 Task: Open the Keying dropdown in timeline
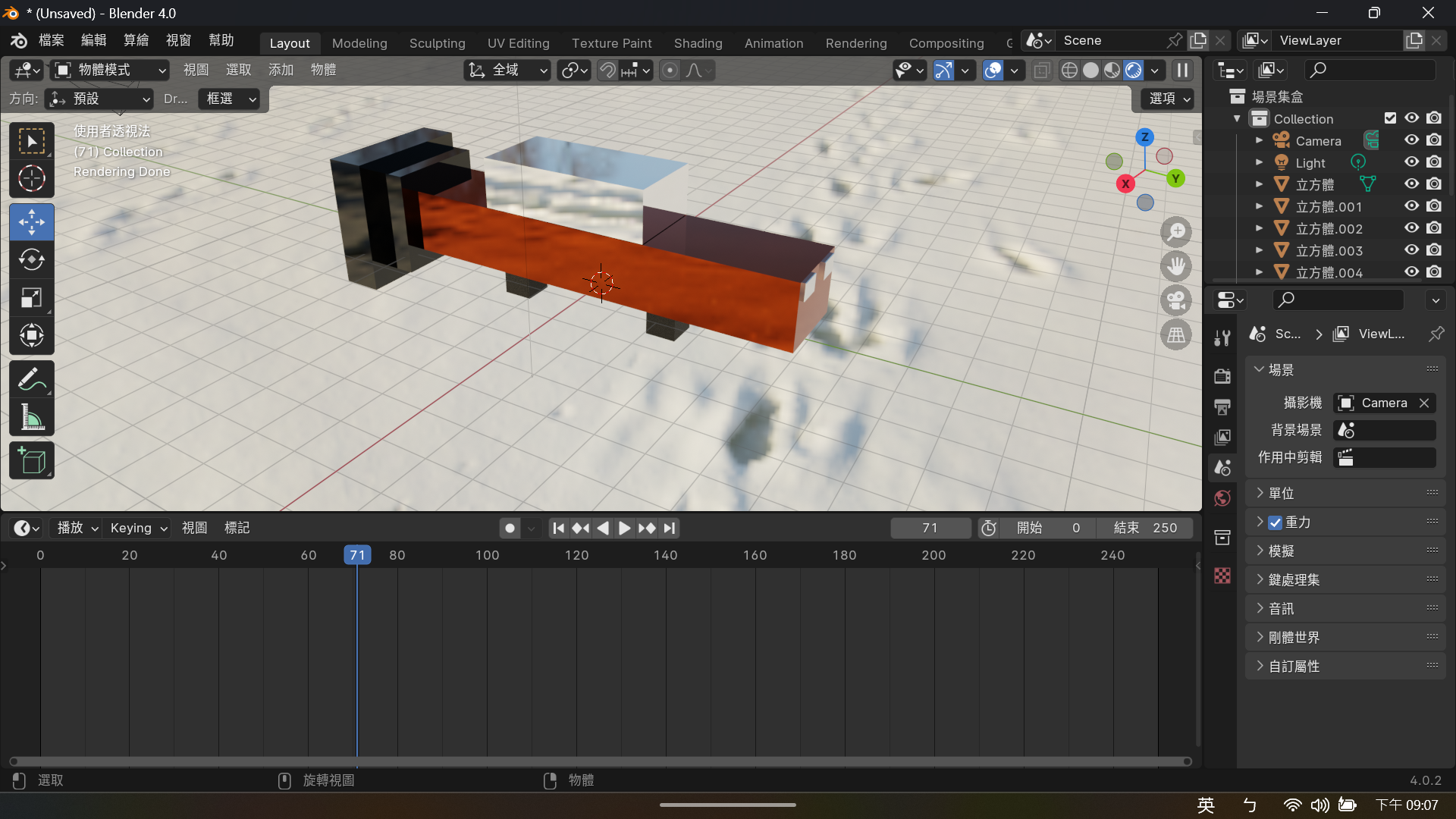point(137,528)
